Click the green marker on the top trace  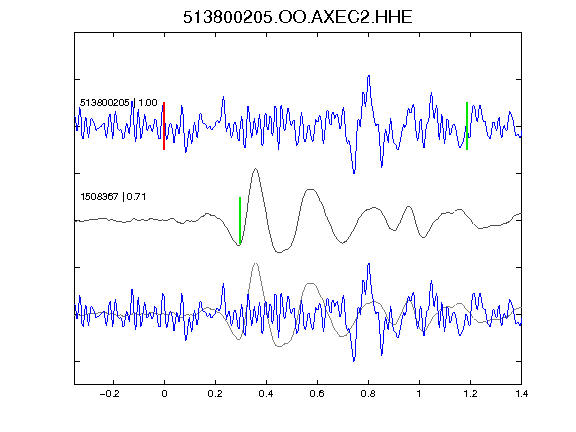pyautogui.click(x=467, y=126)
